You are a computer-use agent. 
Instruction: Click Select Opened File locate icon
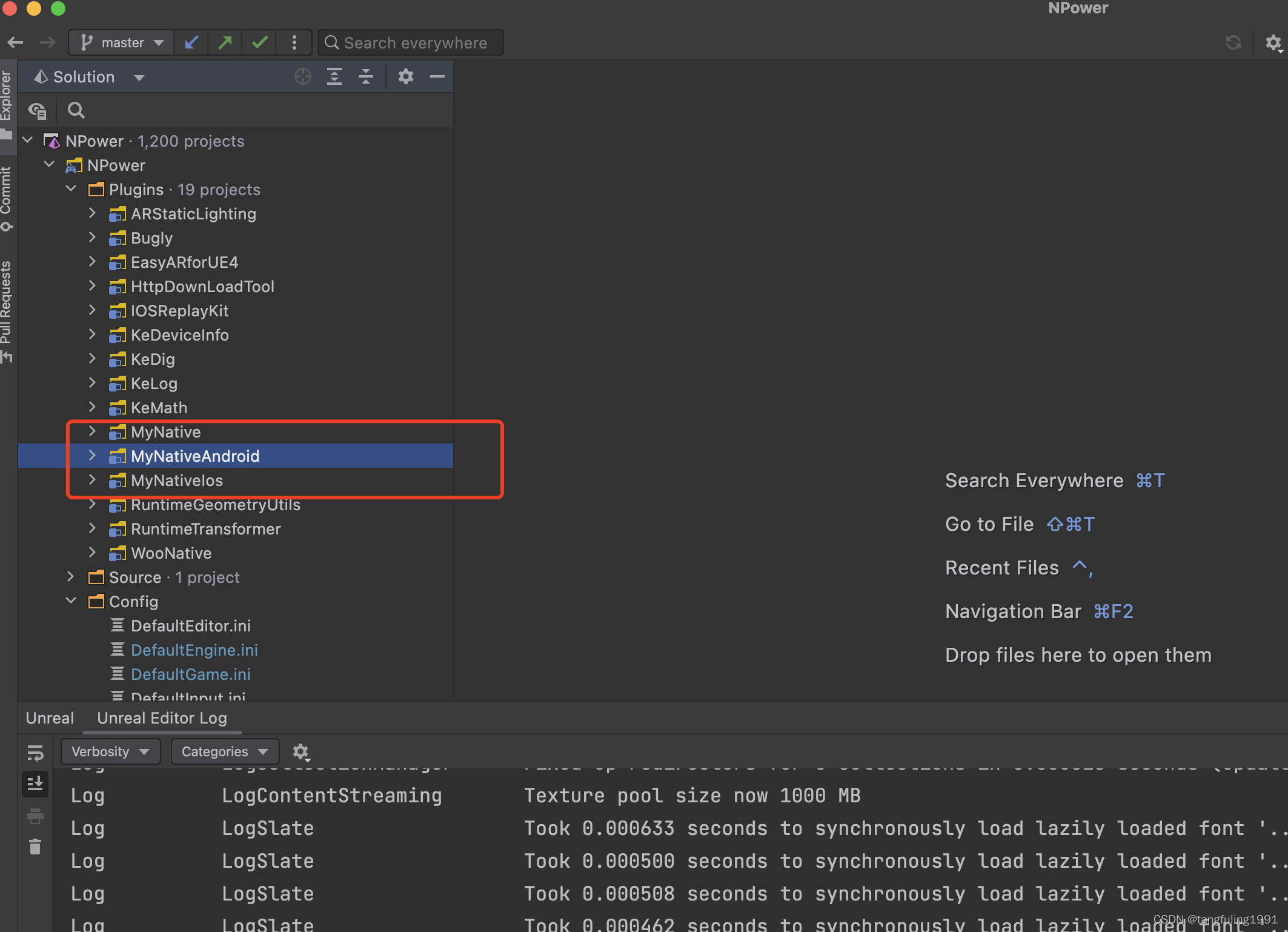(303, 76)
